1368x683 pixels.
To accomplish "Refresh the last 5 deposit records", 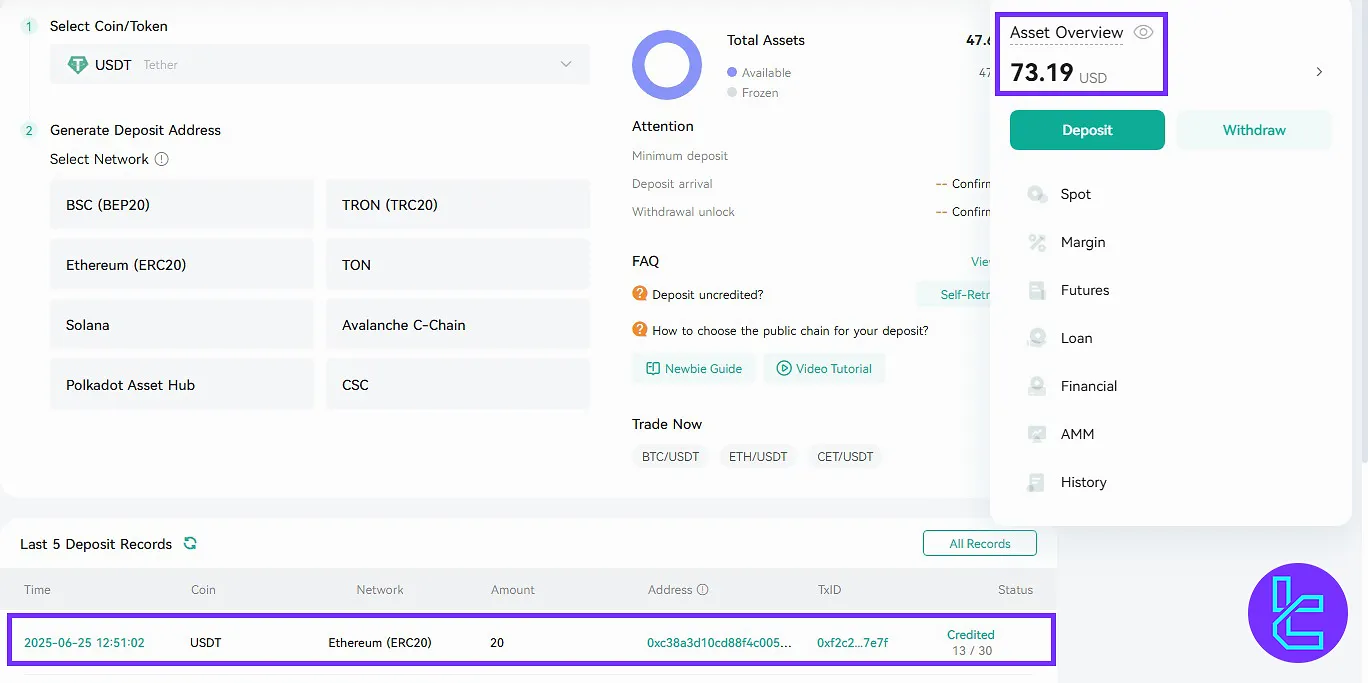I will 190,543.
